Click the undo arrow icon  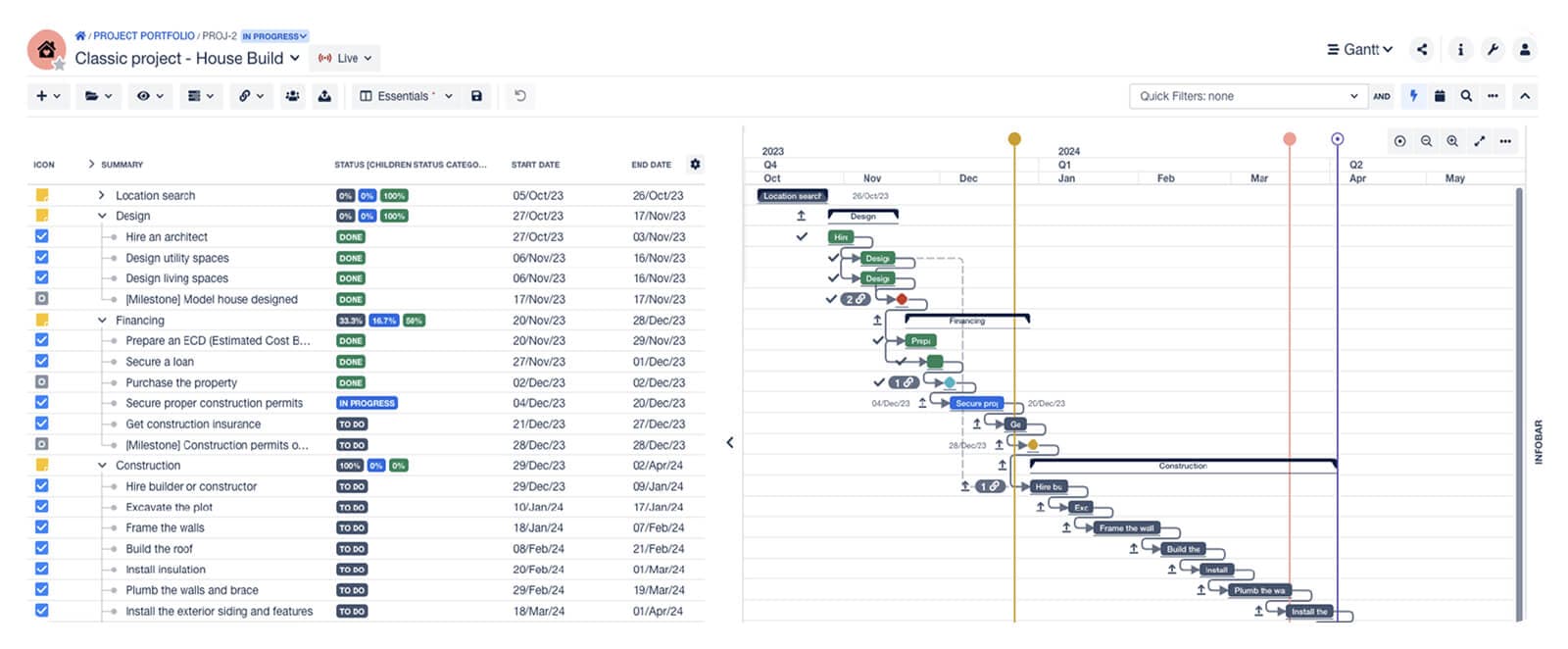pos(520,96)
